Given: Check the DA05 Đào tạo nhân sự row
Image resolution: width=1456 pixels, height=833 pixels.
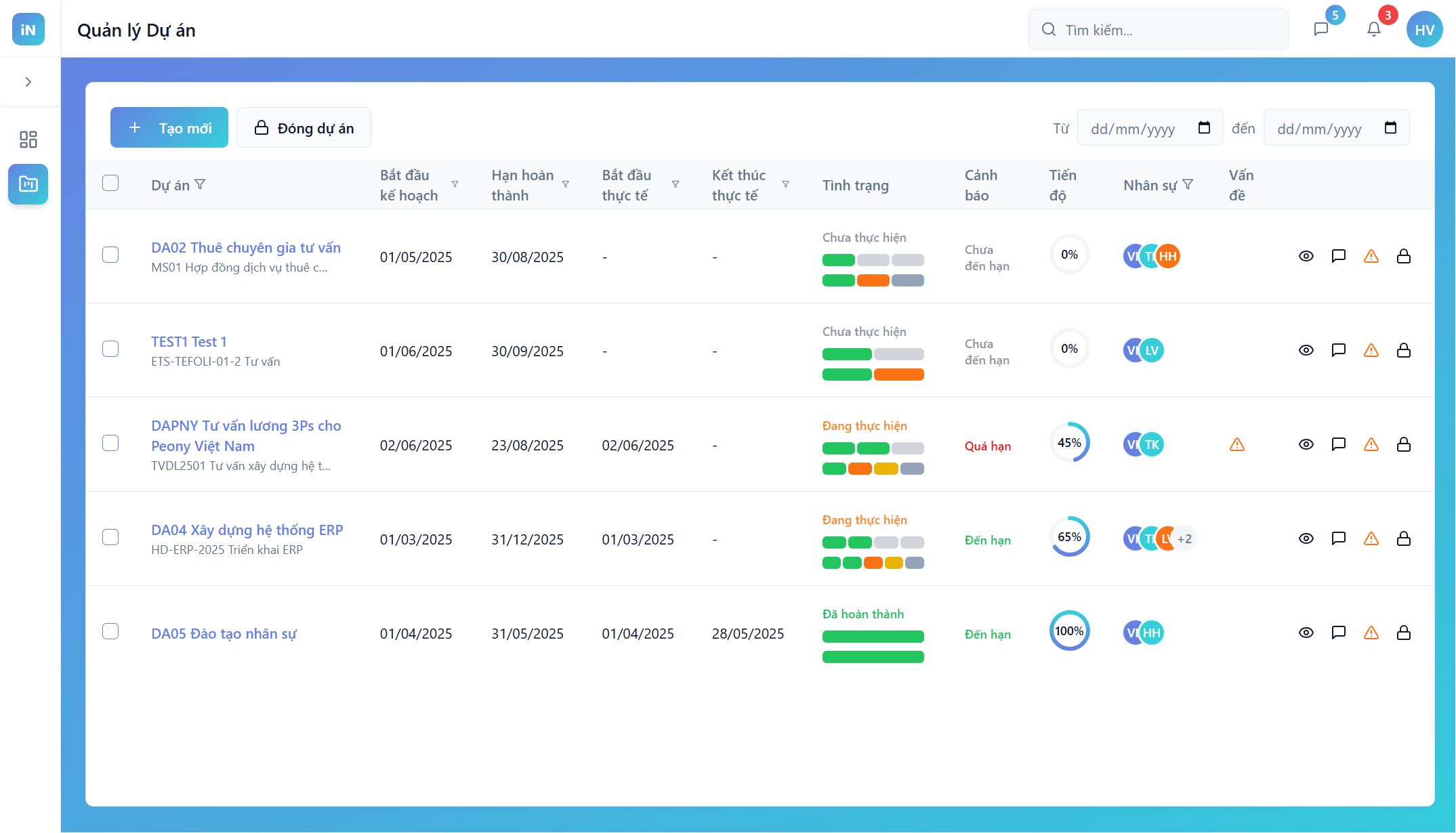Looking at the screenshot, I should coord(110,631).
